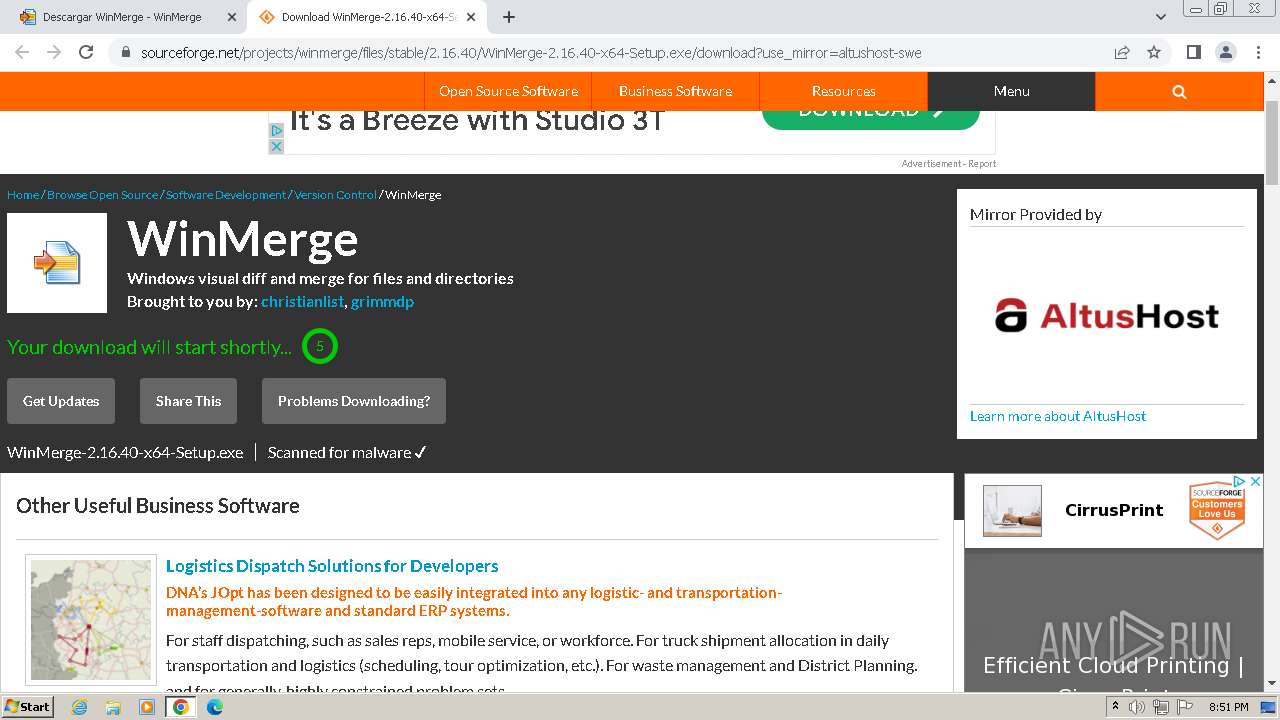Click the download countdown circle

[x=320, y=346]
